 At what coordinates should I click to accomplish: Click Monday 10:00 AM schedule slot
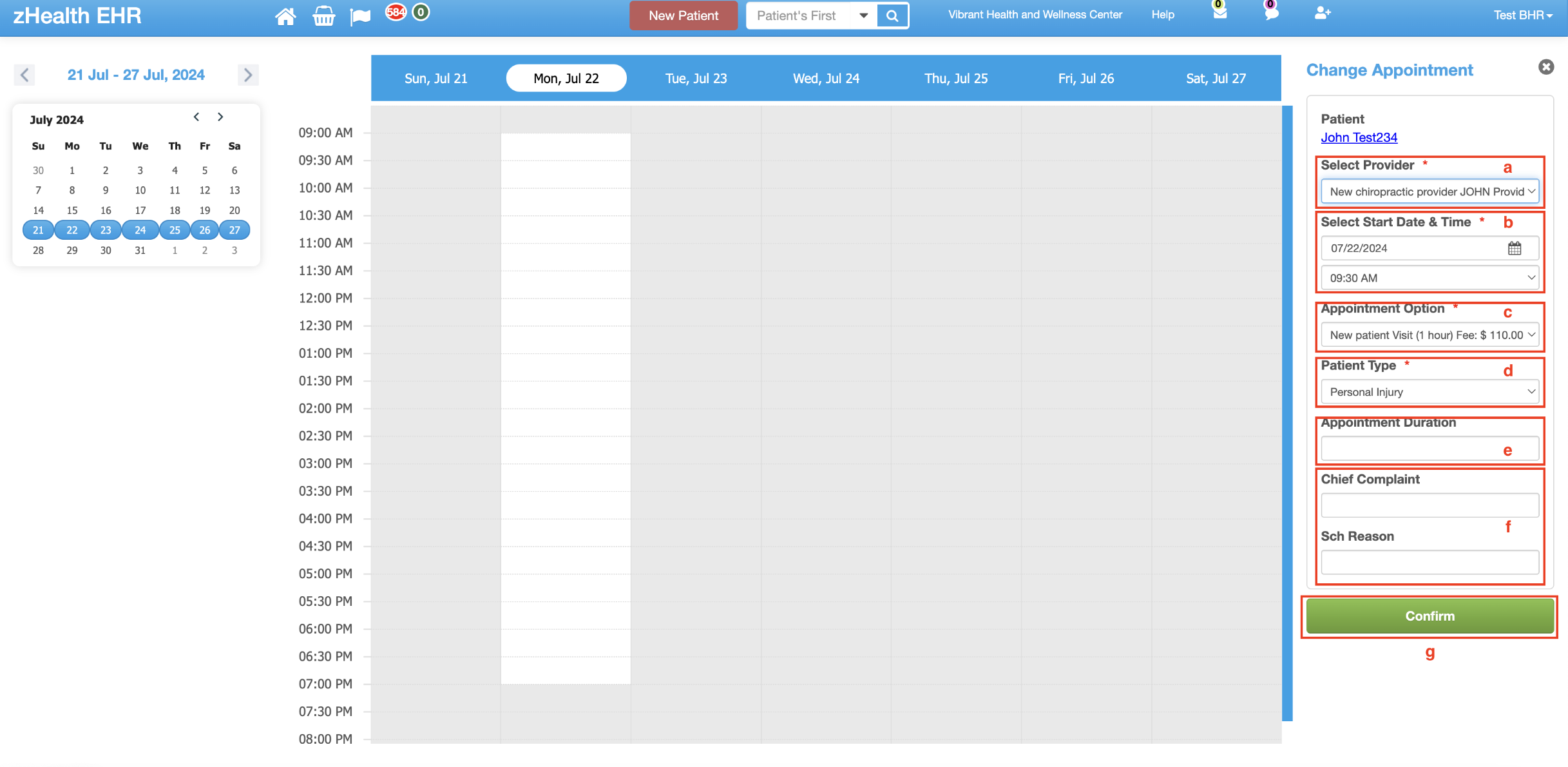[x=566, y=202]
